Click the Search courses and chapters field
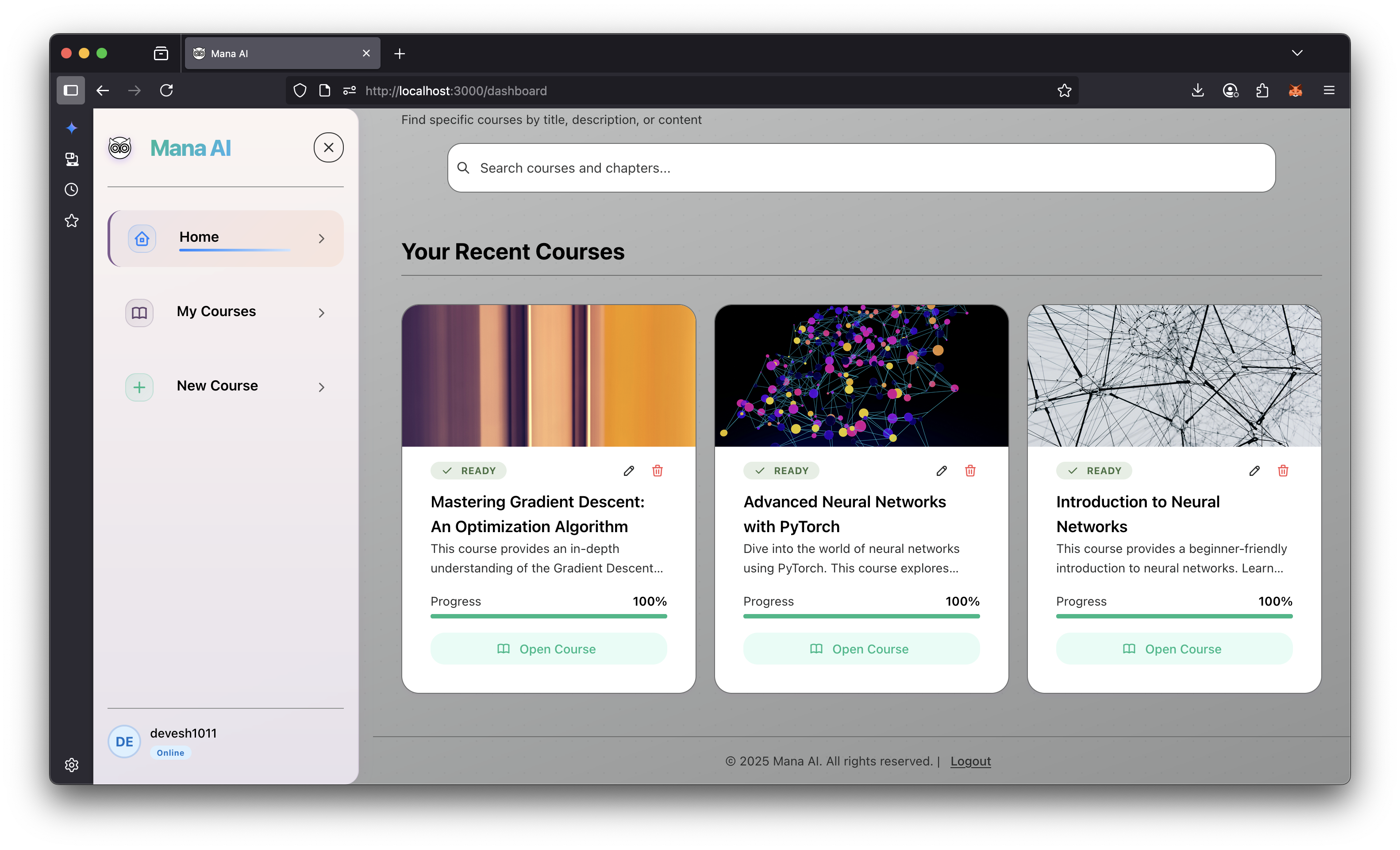The height and width of the screenshot is (850, 1400). pyautogui.click(x=861, y=168)
